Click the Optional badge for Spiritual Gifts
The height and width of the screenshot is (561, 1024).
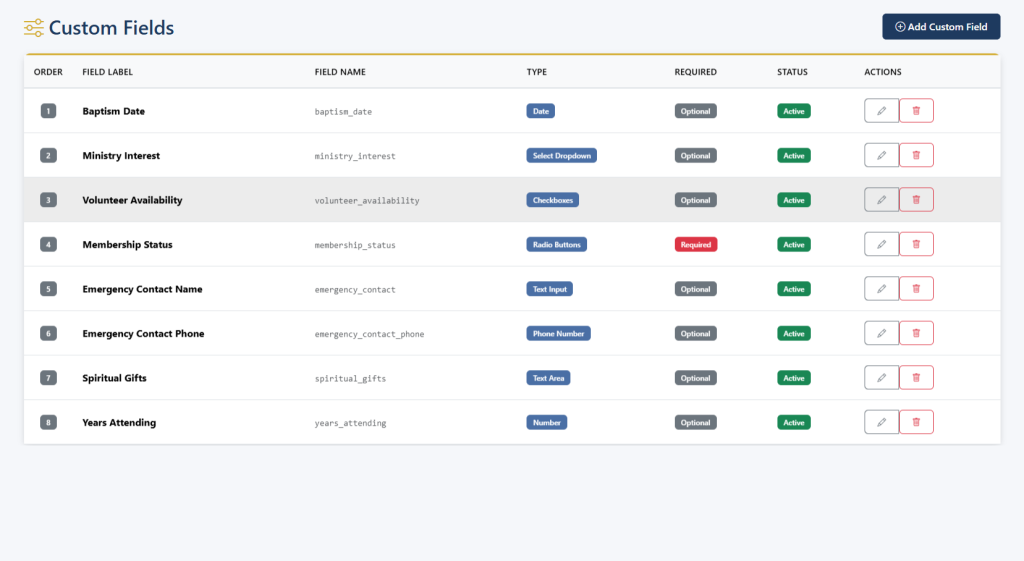695,378
